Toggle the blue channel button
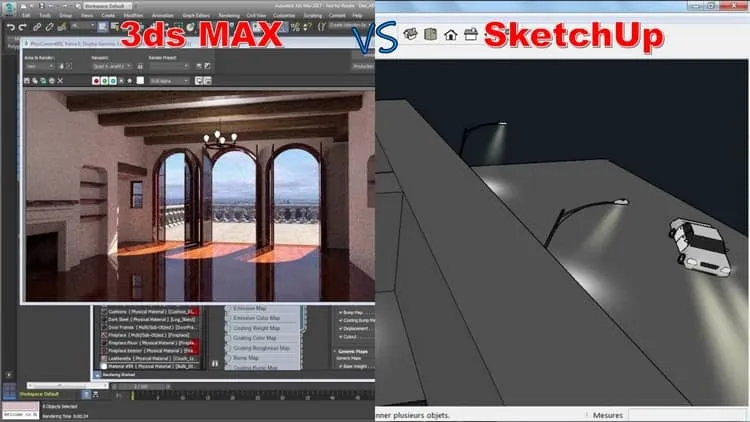 pyautogui.click(x=113, y=81)
